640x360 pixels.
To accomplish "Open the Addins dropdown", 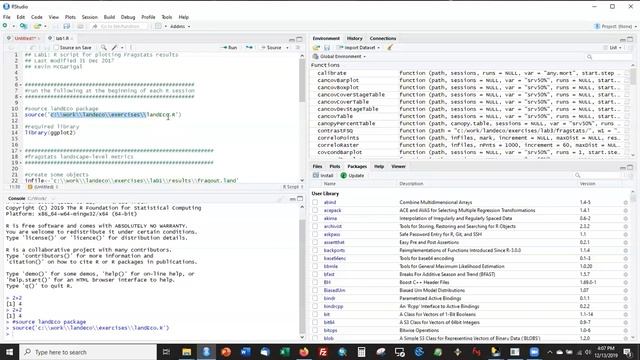I will click(180, 26).
